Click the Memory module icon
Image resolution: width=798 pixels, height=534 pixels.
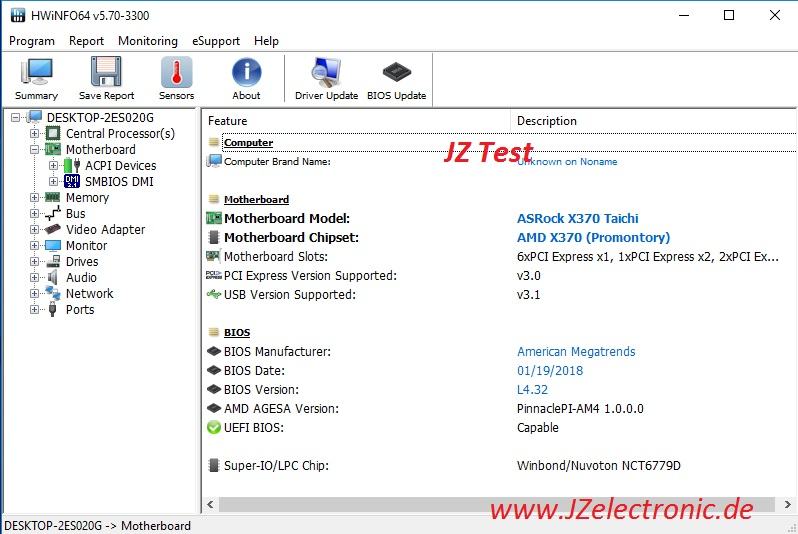[52, 197]
